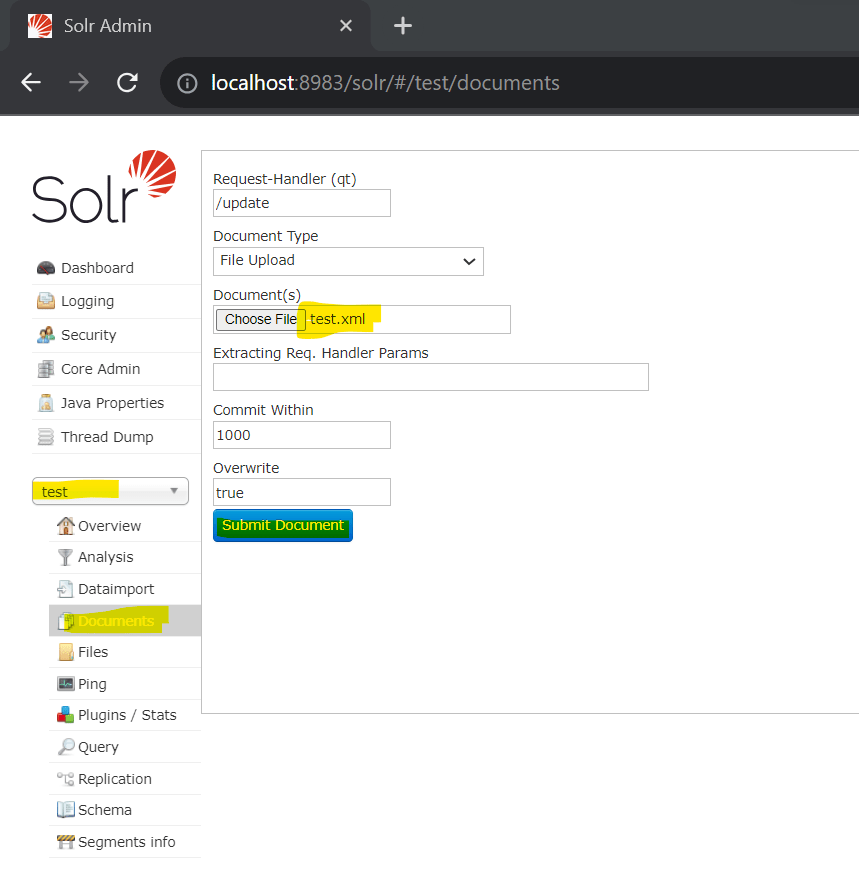859x880 pixels.
Task: Focus the Request-Handler (qt) field
Action: [x=302, y=203]
